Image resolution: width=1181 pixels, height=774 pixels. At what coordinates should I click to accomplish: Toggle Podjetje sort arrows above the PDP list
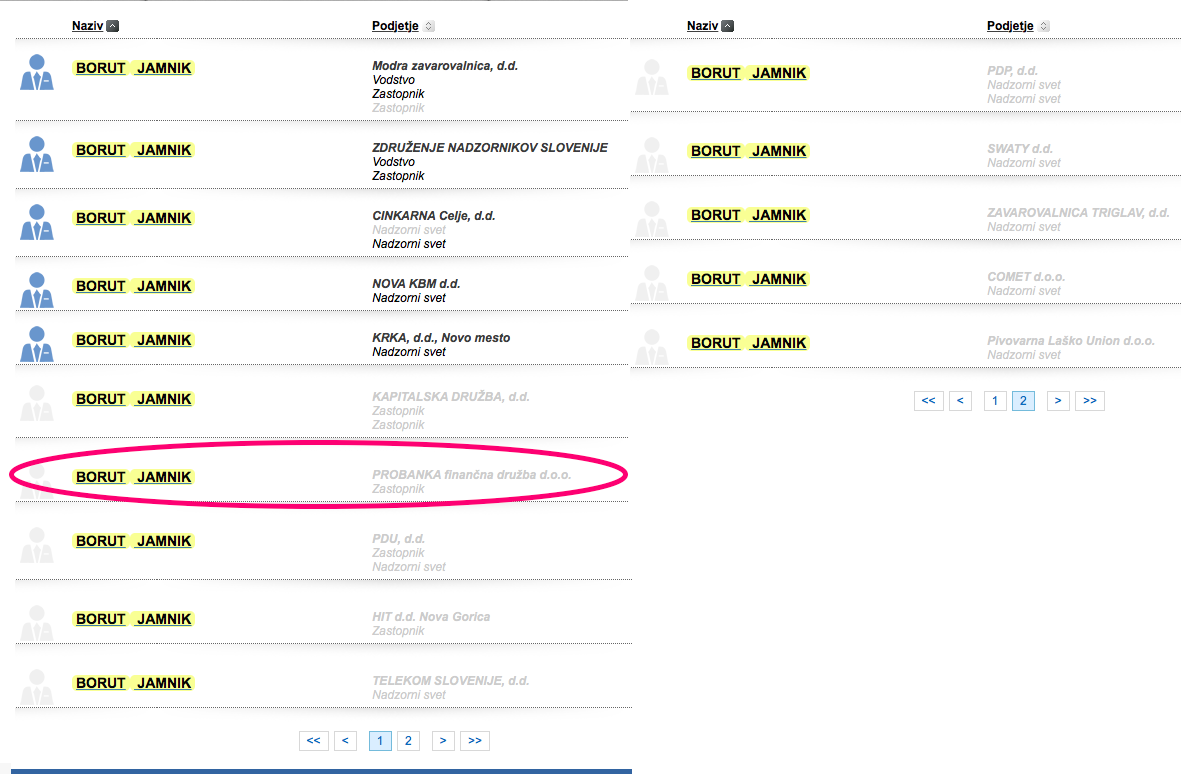[1044, 26]
